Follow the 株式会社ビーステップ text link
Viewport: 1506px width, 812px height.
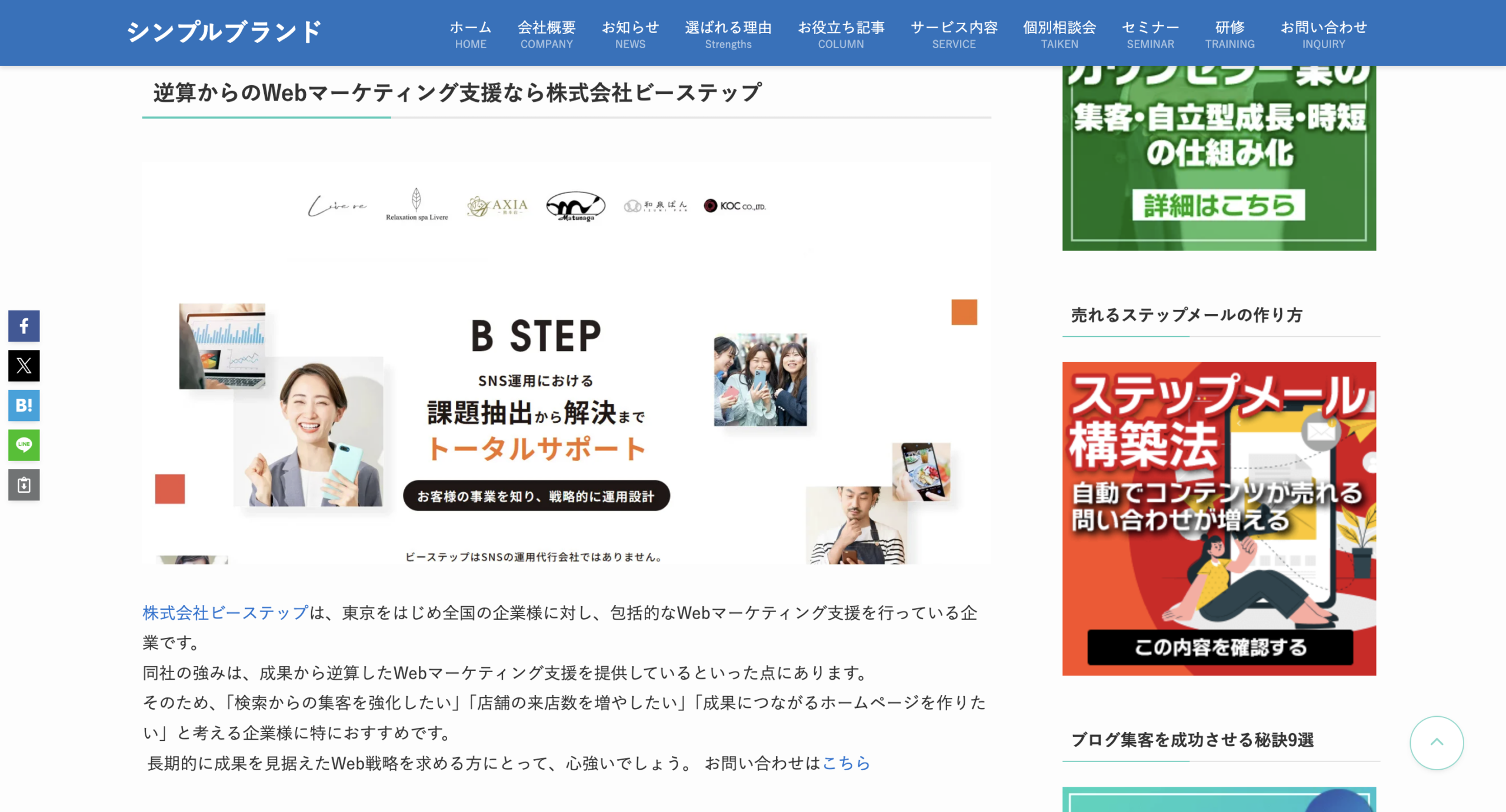coord(226,613)
